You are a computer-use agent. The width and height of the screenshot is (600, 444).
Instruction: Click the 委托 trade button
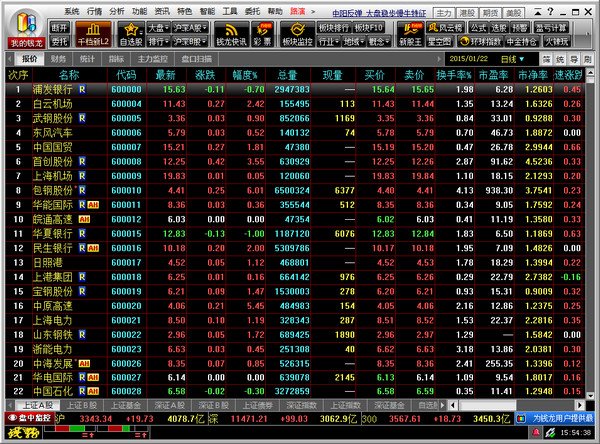click(59, 41)
